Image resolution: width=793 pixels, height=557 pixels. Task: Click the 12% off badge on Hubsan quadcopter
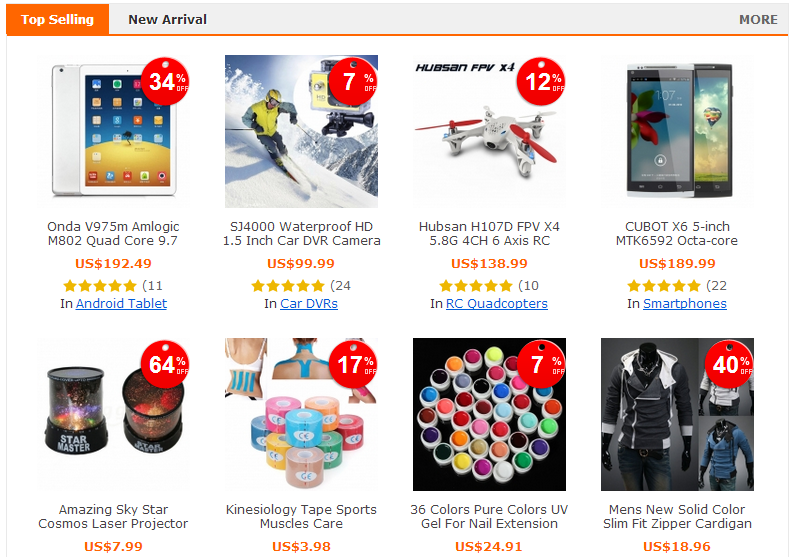541,81
